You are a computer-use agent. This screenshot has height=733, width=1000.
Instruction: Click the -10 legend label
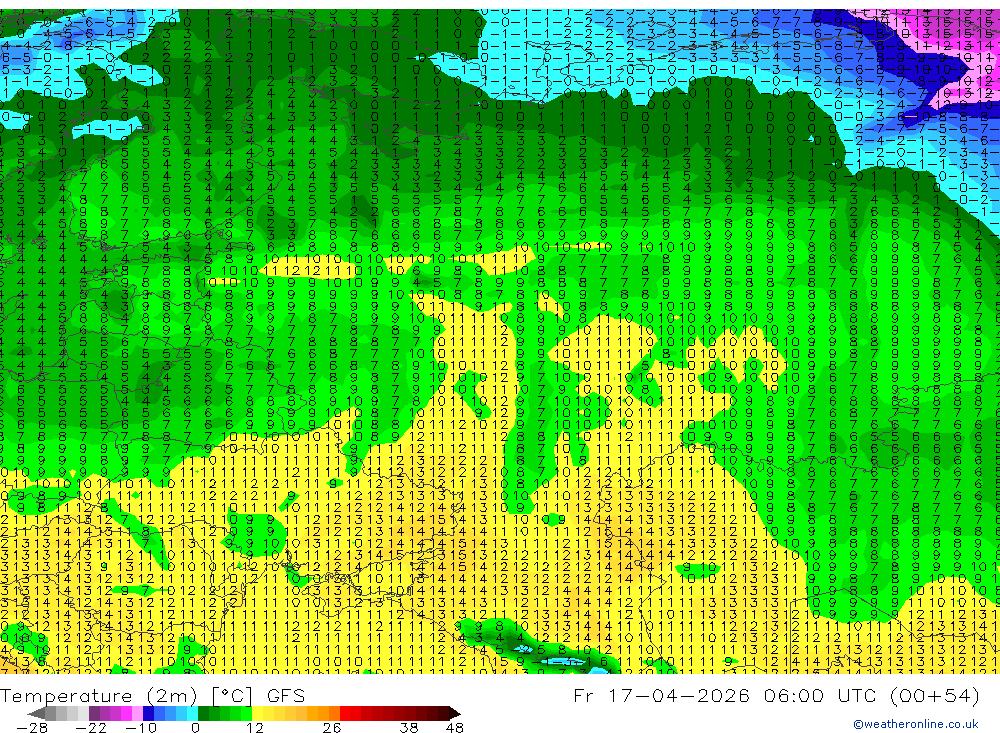pyautogui.click(x=141, y=727)
